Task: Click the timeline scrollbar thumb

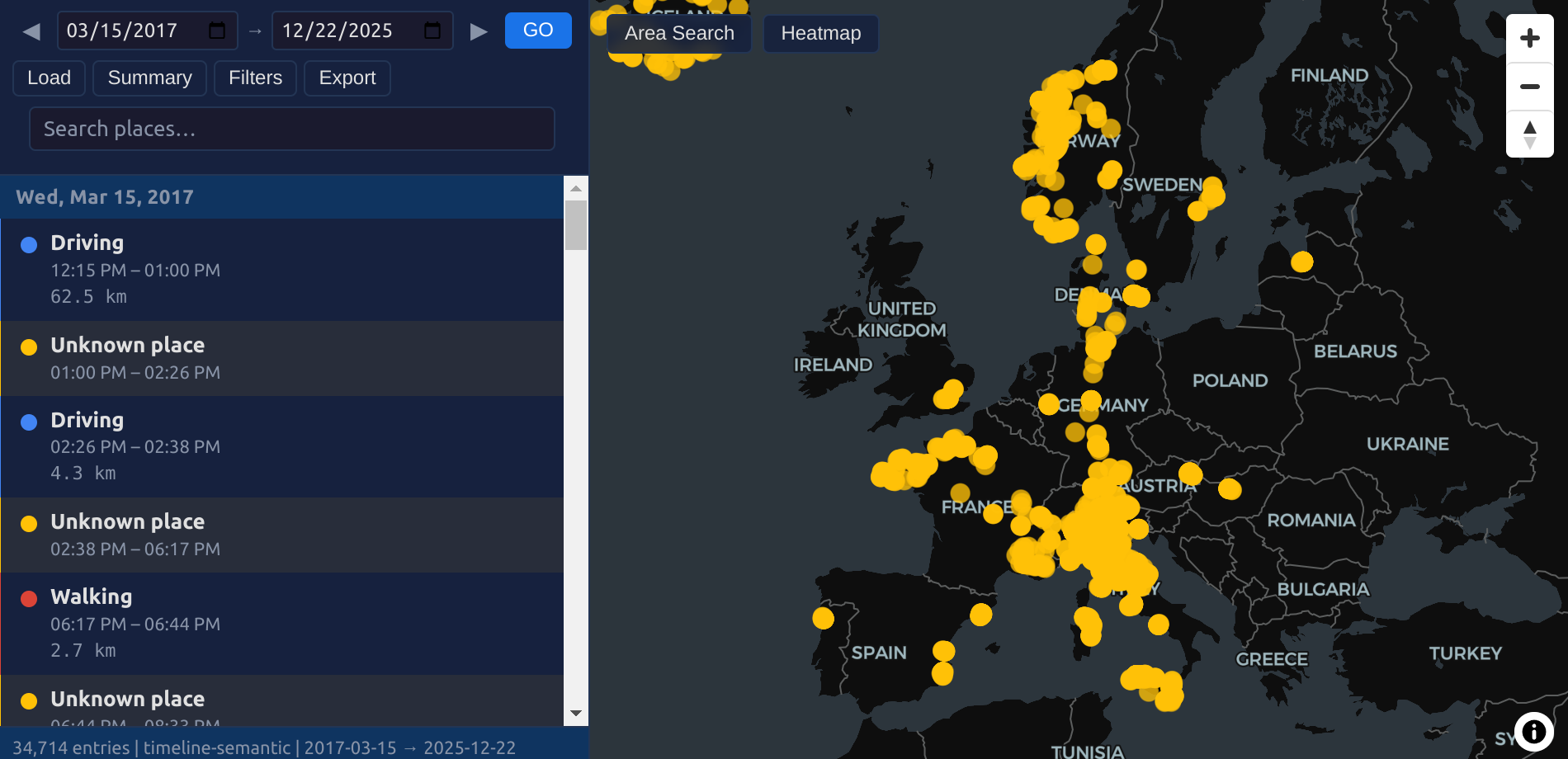Action: 576,225
